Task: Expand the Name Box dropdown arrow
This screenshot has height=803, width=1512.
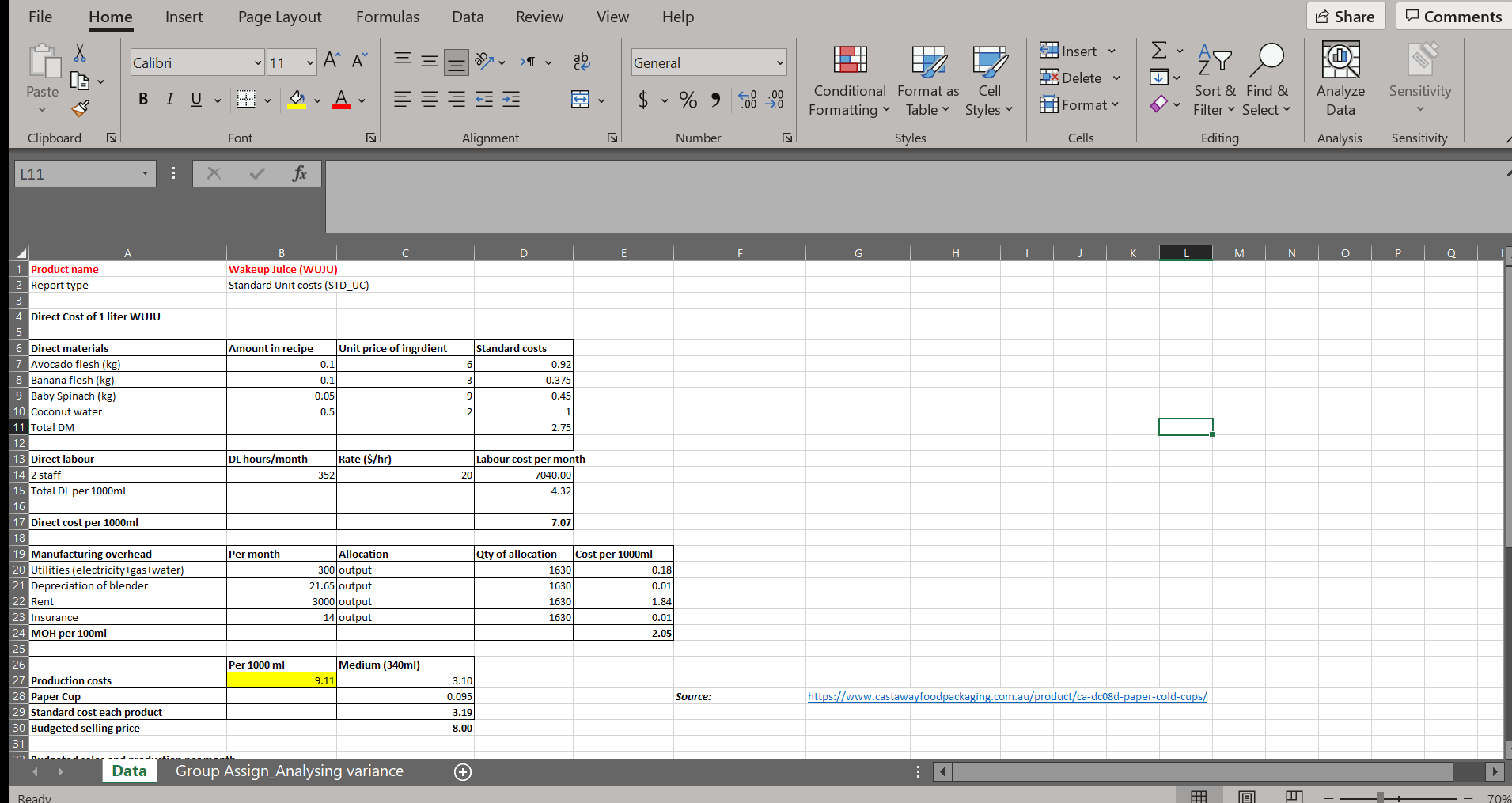Action: click(145, 174)
